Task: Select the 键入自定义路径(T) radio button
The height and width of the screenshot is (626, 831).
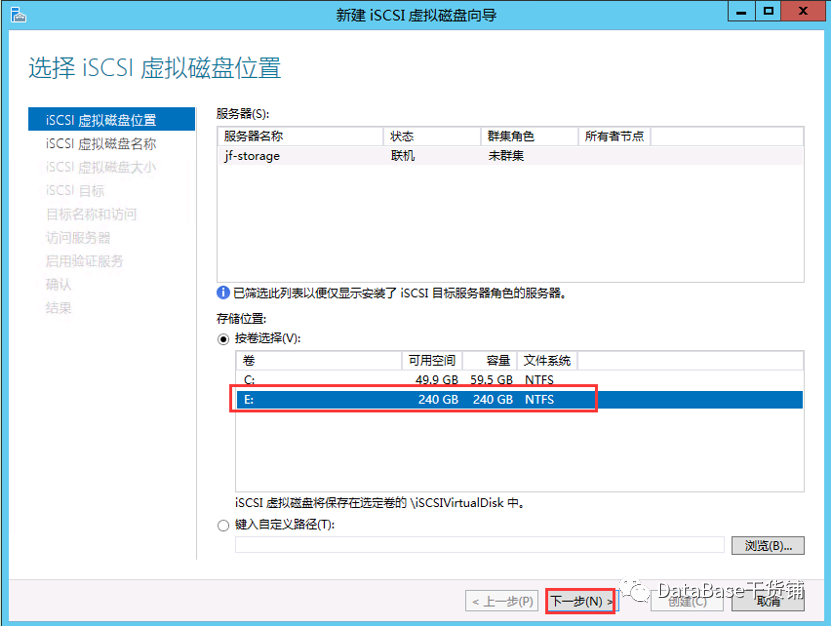Action: click(x=223, y=525)
